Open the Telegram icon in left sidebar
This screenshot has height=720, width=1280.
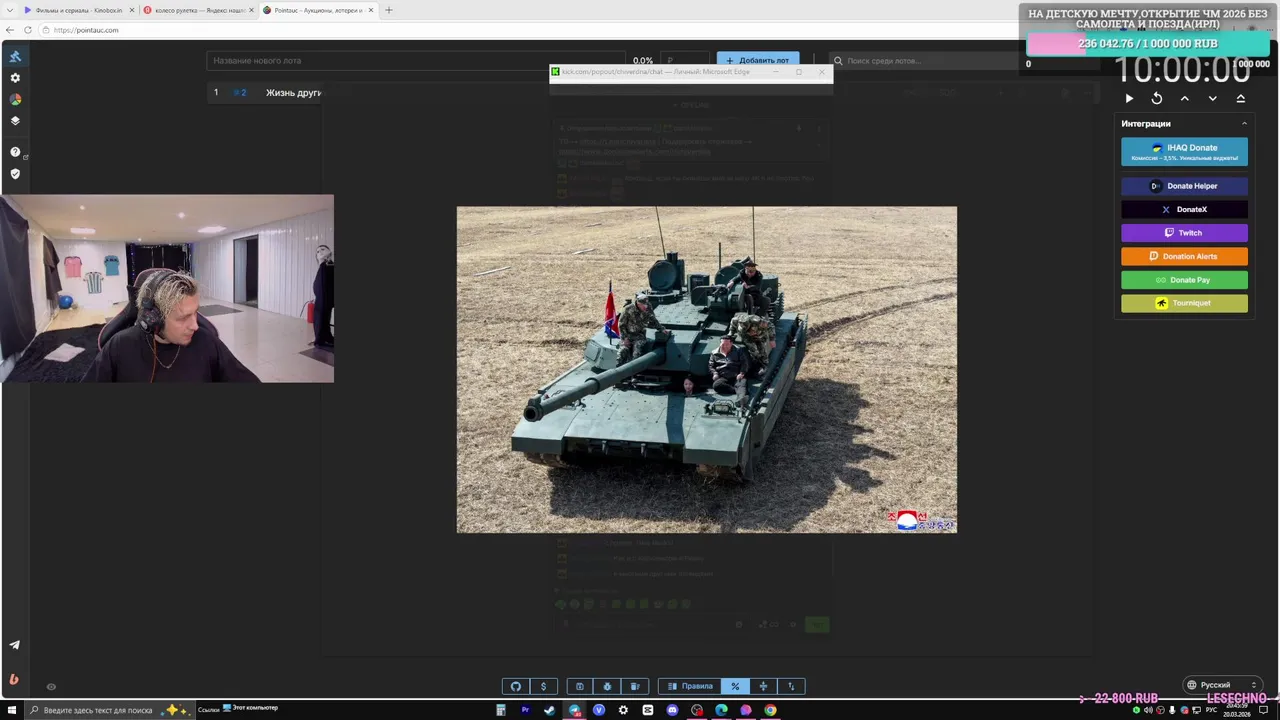click(14, 645)
